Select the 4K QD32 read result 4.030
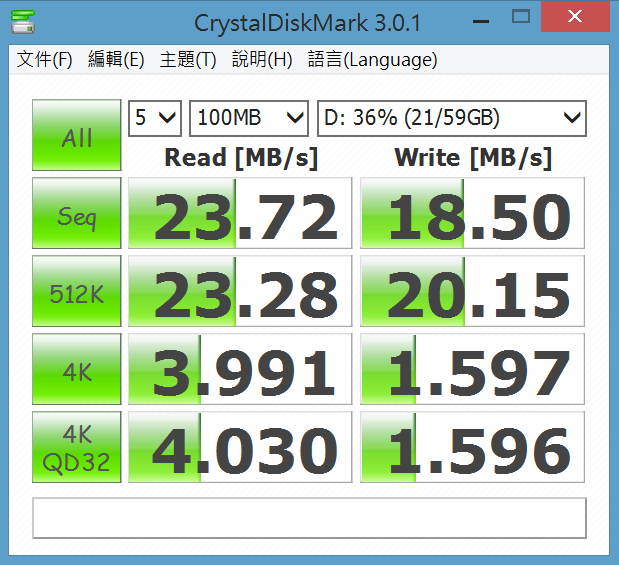 click(x=240, y=447)
